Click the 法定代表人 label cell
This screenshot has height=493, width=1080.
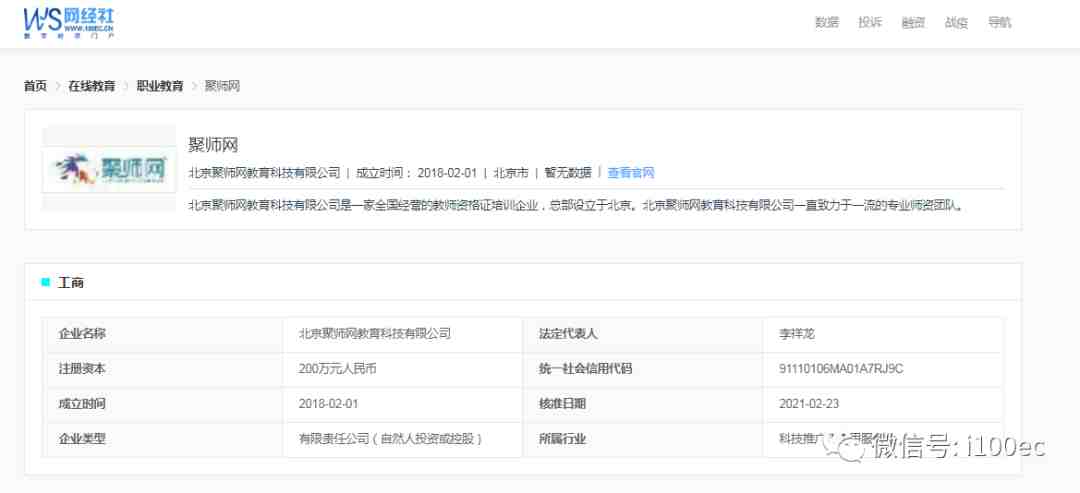tap(643, 334)
